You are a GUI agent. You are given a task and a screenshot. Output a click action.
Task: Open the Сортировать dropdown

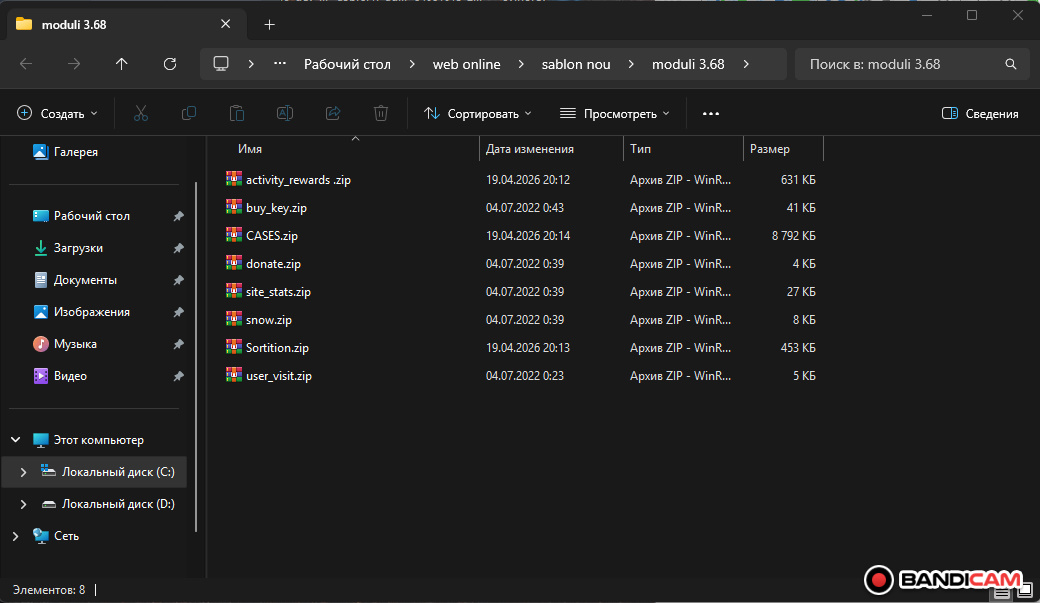coord(477,113)
